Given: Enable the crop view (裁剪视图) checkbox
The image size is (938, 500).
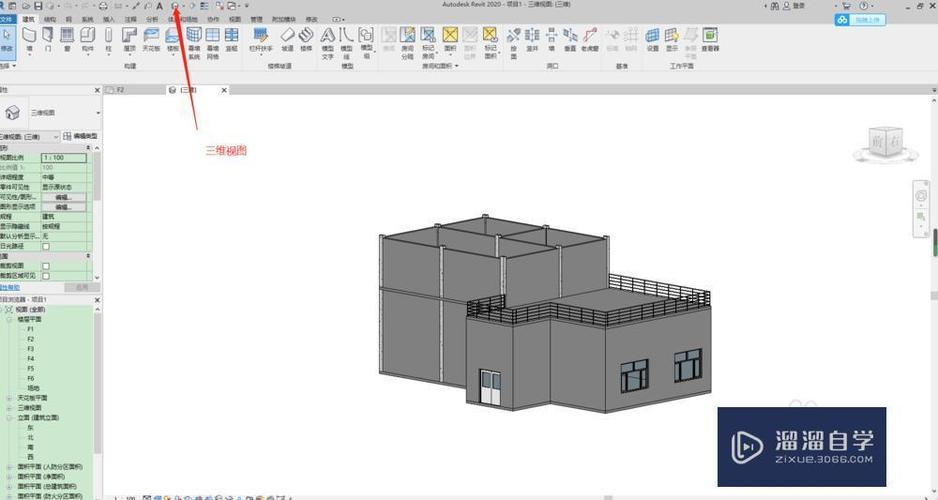Looking at the screenshot, I should (46, 265).
